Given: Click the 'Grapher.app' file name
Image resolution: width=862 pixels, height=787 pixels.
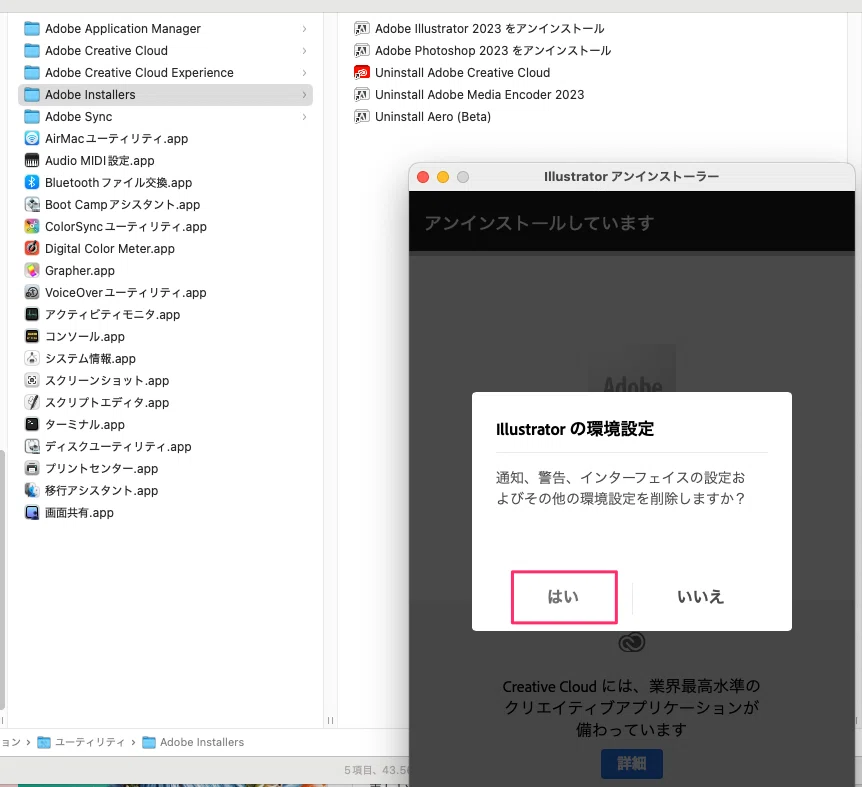Looking at the screenshot, I should pos(80,270).
